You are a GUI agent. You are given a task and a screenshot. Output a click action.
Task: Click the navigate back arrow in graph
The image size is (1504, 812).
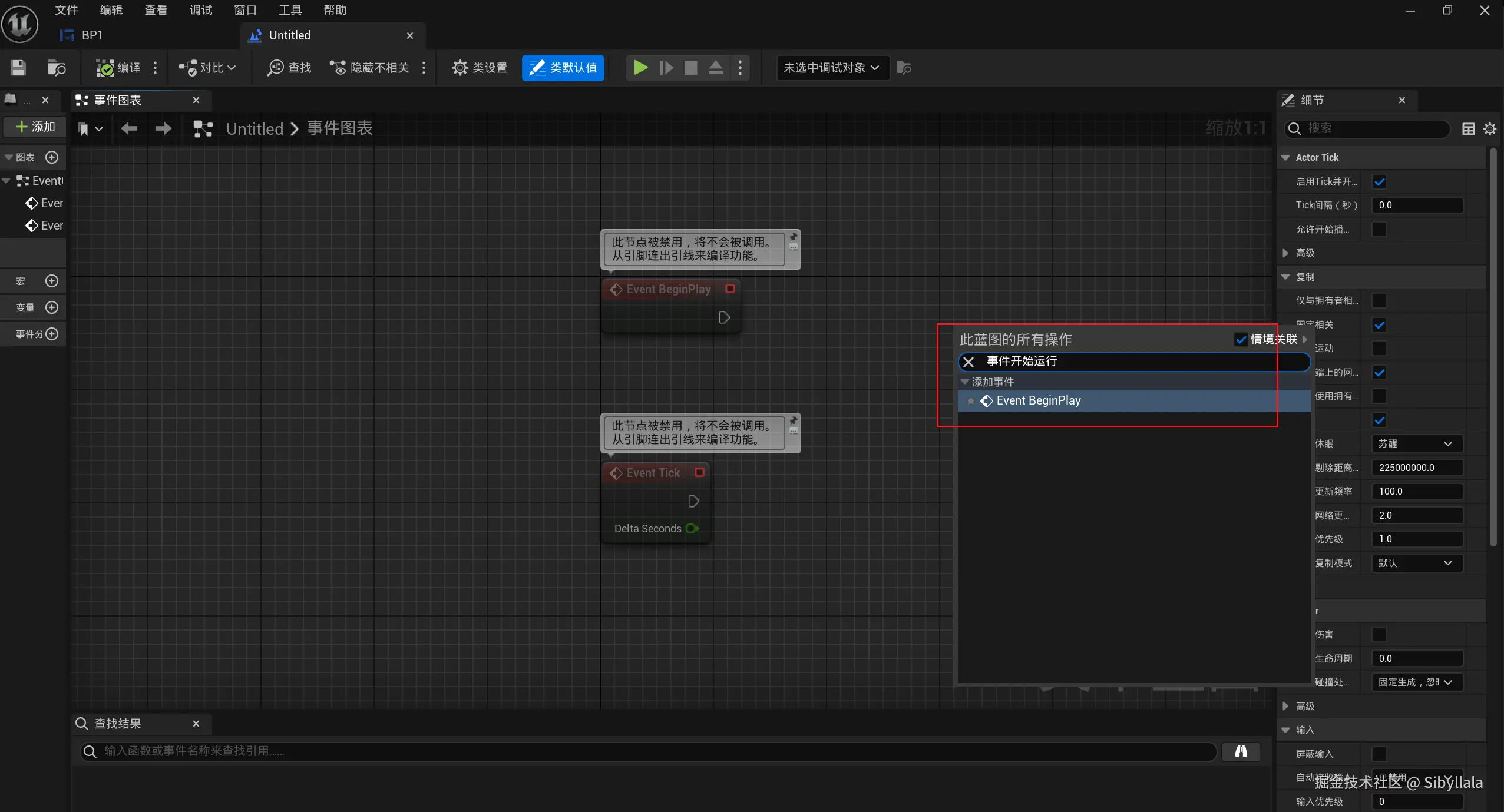(x=129, y=128)
